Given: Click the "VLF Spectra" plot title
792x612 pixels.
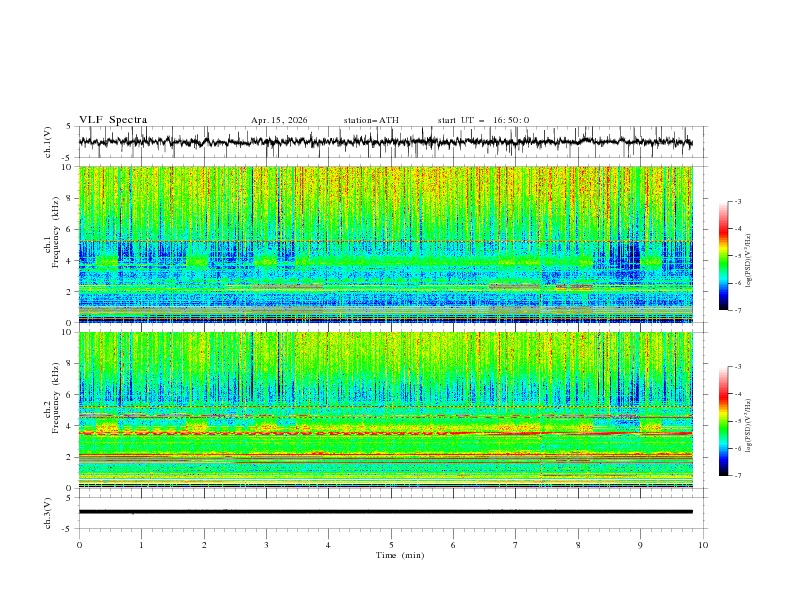Looking at the screenshot, I should 113,120.
